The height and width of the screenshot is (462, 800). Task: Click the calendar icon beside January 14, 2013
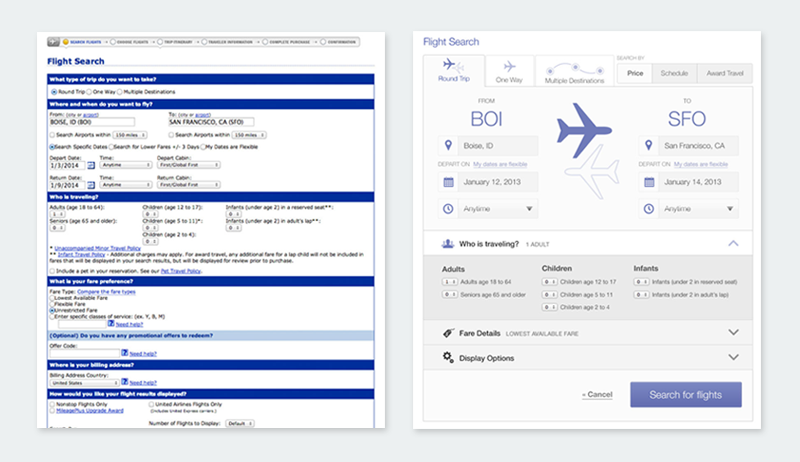(649, 182)
